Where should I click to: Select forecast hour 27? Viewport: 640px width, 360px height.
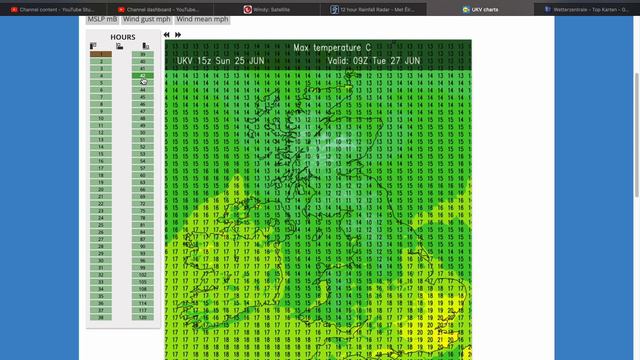[101, 239]
